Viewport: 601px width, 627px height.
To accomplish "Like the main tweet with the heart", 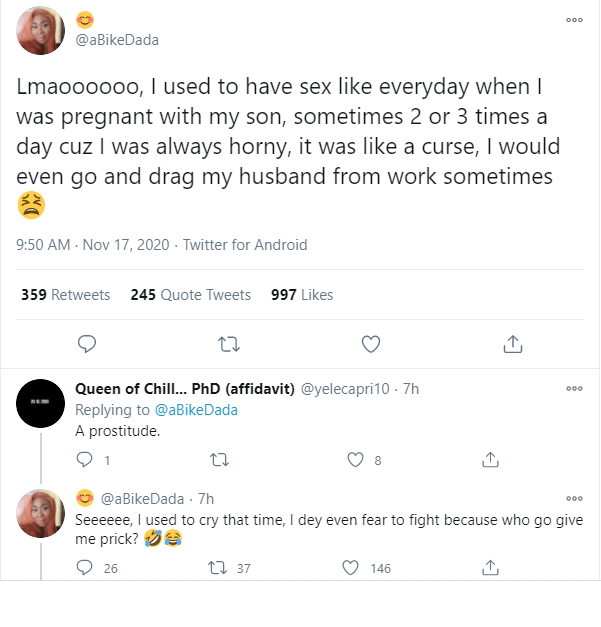I will pos(371,344).
